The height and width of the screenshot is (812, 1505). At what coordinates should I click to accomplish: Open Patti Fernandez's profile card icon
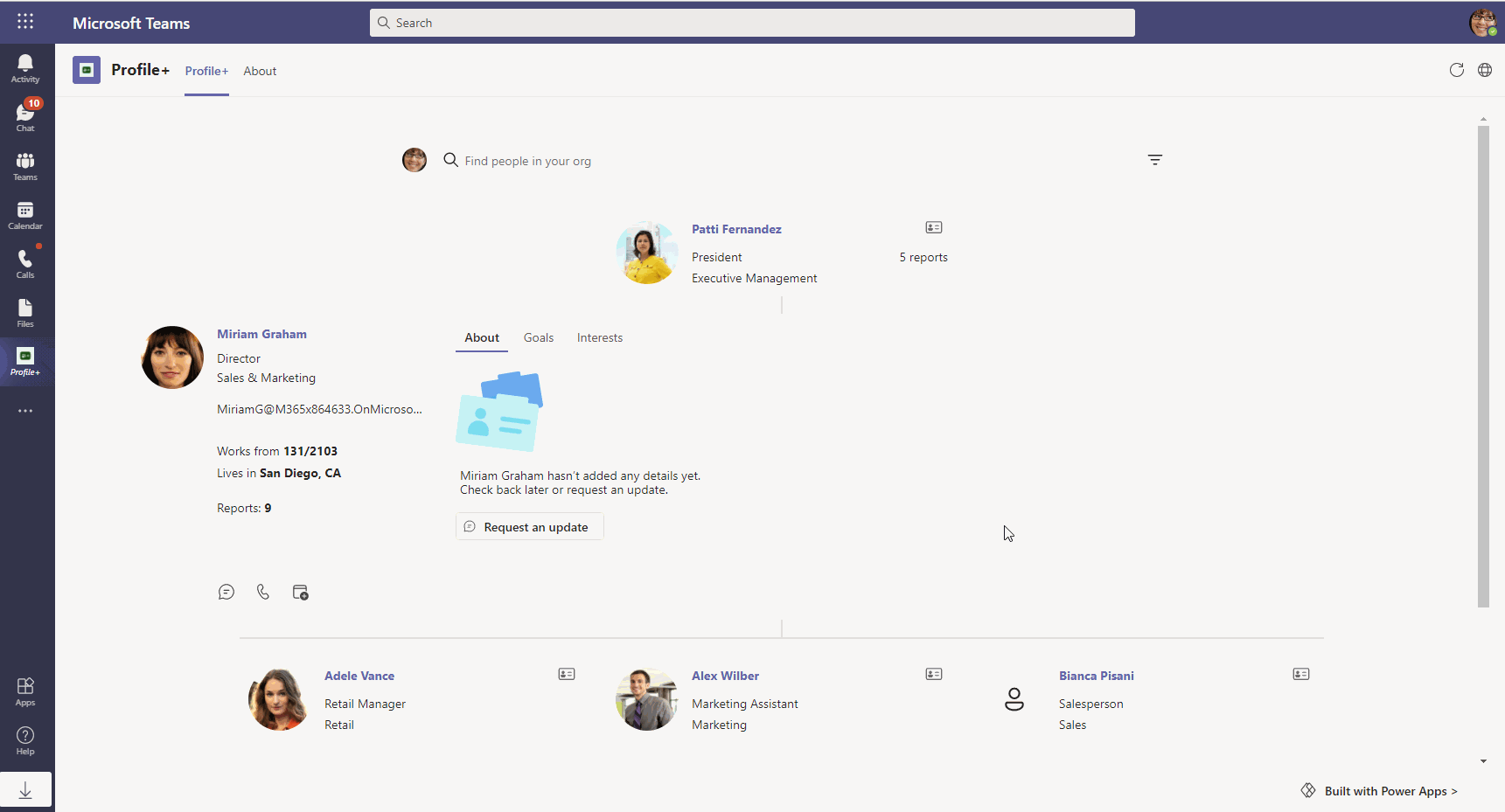coord(934,228)
